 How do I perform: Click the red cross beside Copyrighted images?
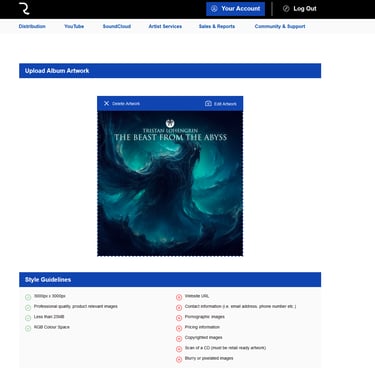click(x=179, y=339)
